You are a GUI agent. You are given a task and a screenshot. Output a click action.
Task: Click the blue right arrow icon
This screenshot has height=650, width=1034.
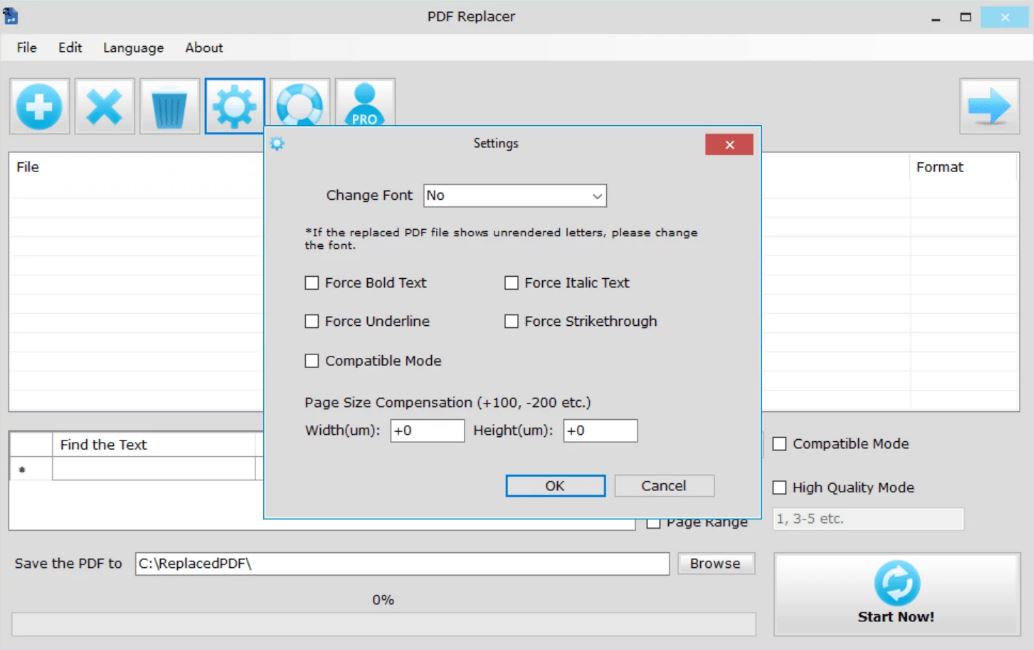pos(989,107)
